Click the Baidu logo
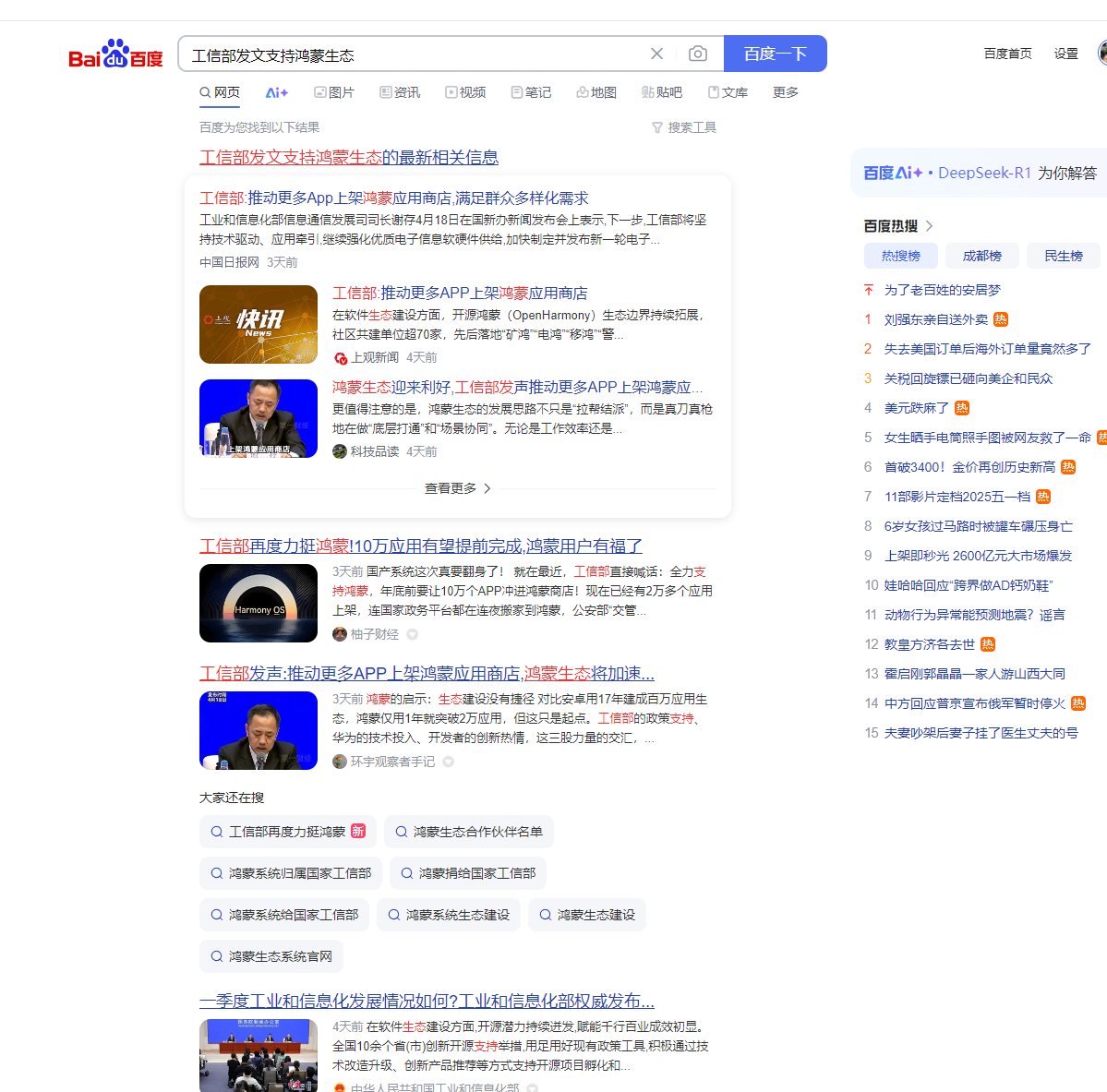Viewport: 1107px width, 1092px height. [x=115, y=54]
